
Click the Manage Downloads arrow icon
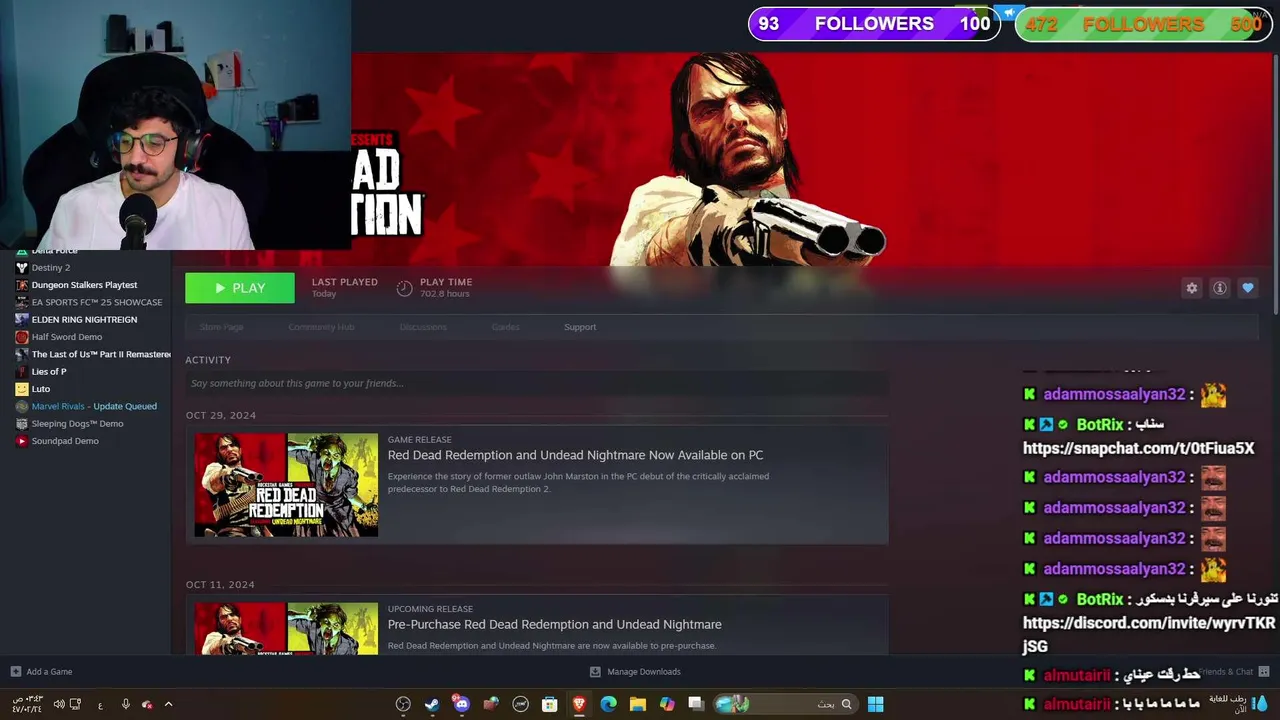click(x=595, y=672)
